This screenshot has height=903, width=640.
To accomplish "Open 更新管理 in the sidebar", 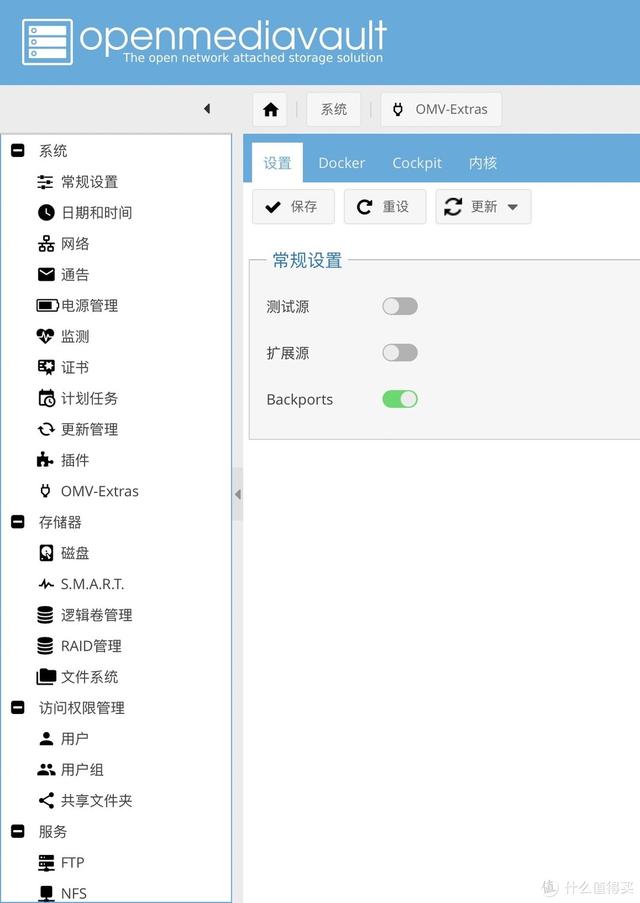I will pyautogui.click(x=90, y=429).
